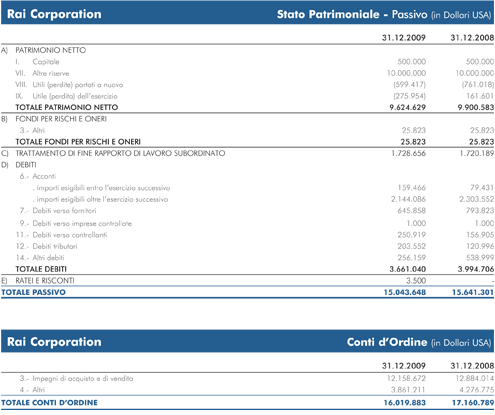Click value 159.466
This screenshot has height=415, width=495.
click(x=412, y=188)
